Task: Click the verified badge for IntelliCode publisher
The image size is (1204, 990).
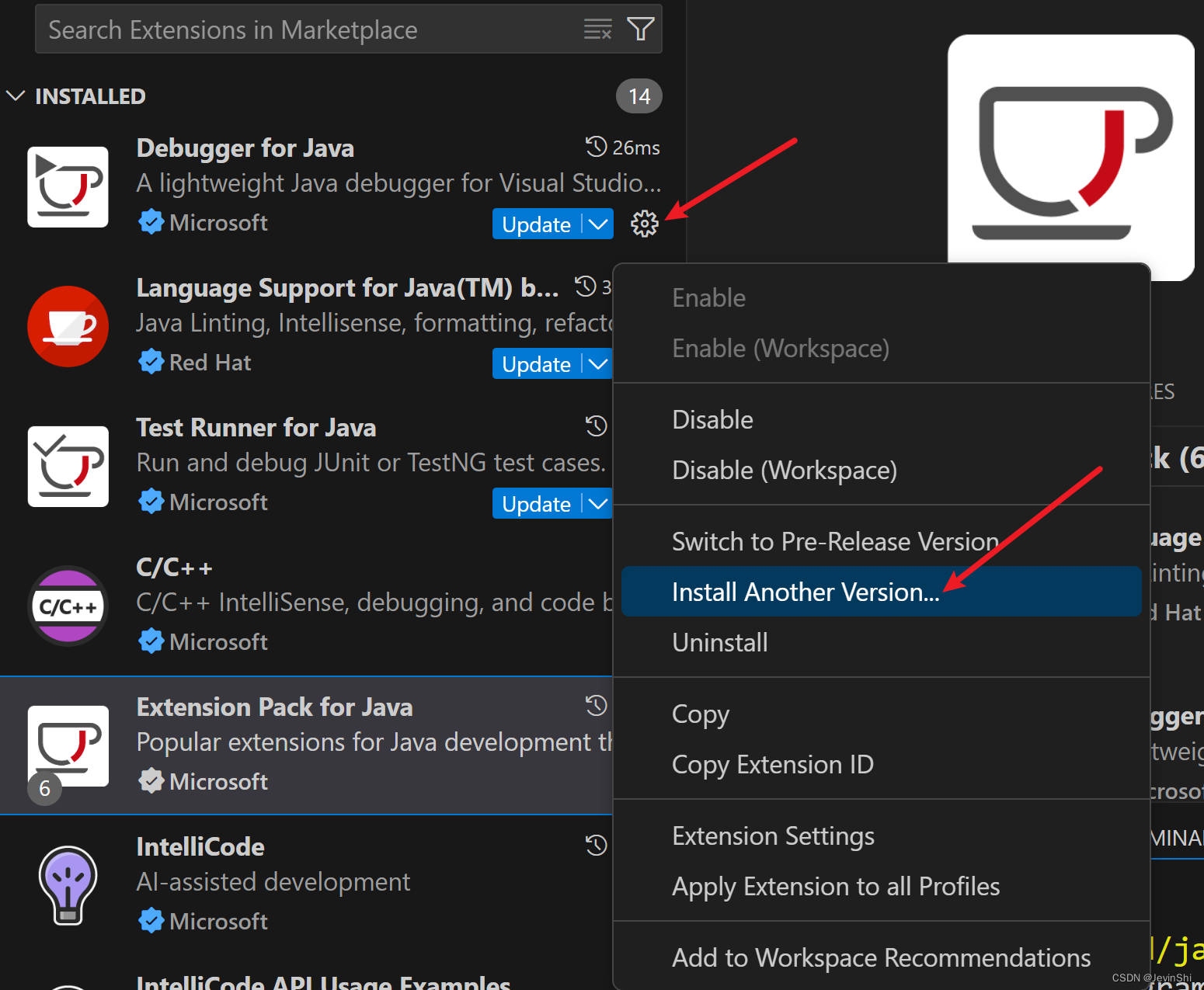Action: 151,921
